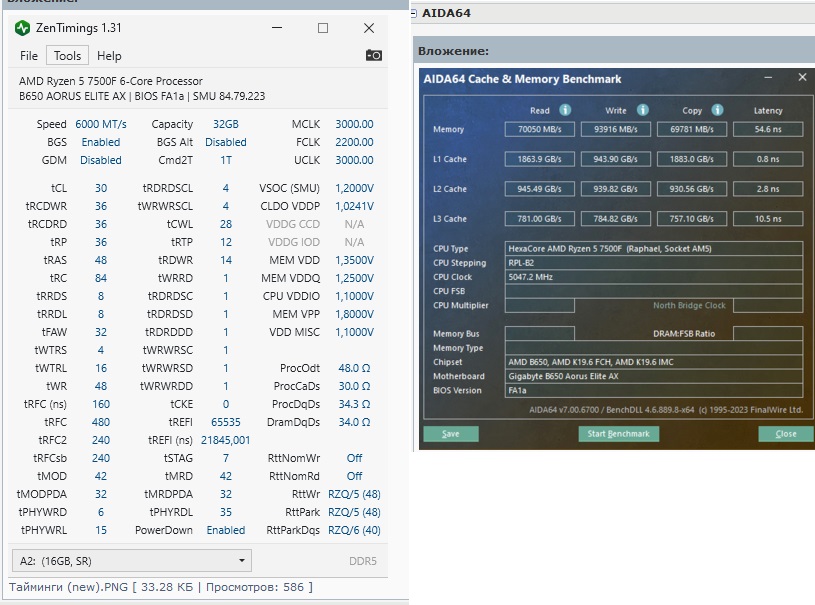The height and width of the screenshot is (605, 815).
Task: Click the BIOS Version FA1a field
Action: point(654,390)
